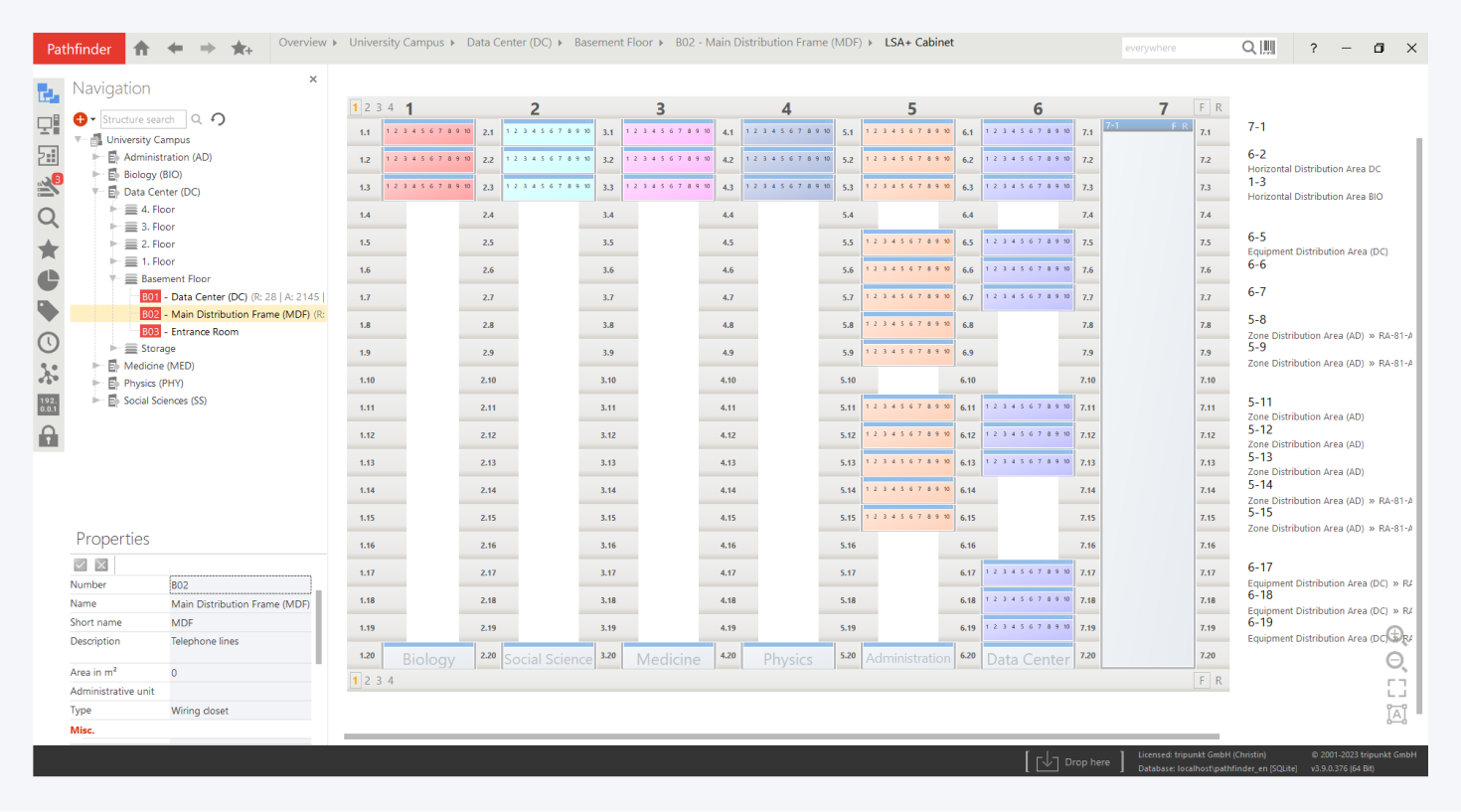This screenshot has width=1461, height=812.
Task: Click the zoom out magnifier icon
Action: click(x=1396, y=662)
